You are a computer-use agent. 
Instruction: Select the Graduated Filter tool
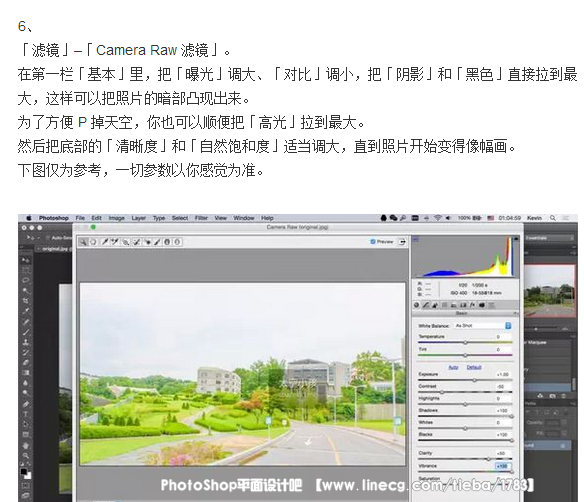point(167,242)
